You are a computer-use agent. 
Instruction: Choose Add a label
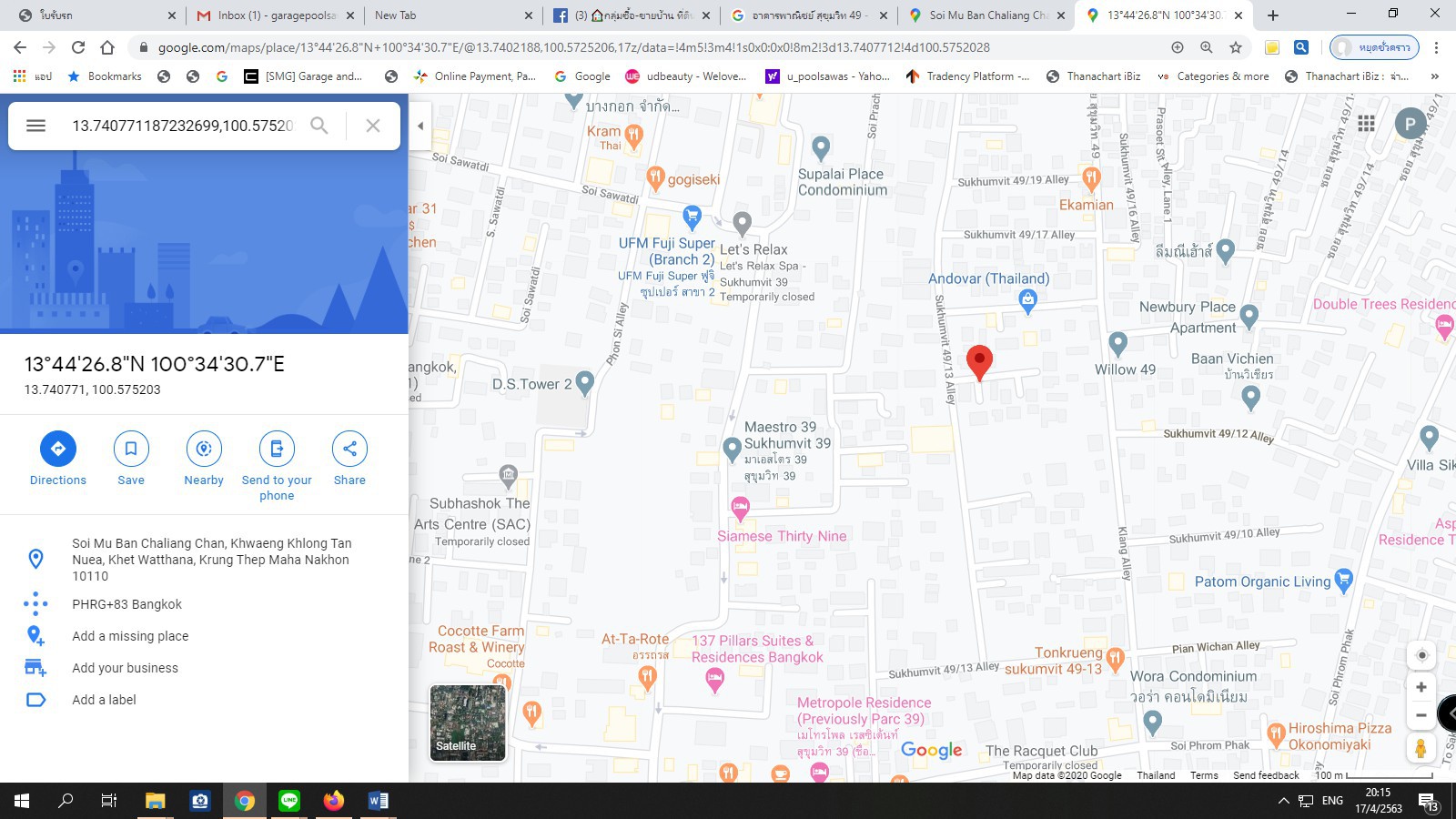[x=104, y=700]
